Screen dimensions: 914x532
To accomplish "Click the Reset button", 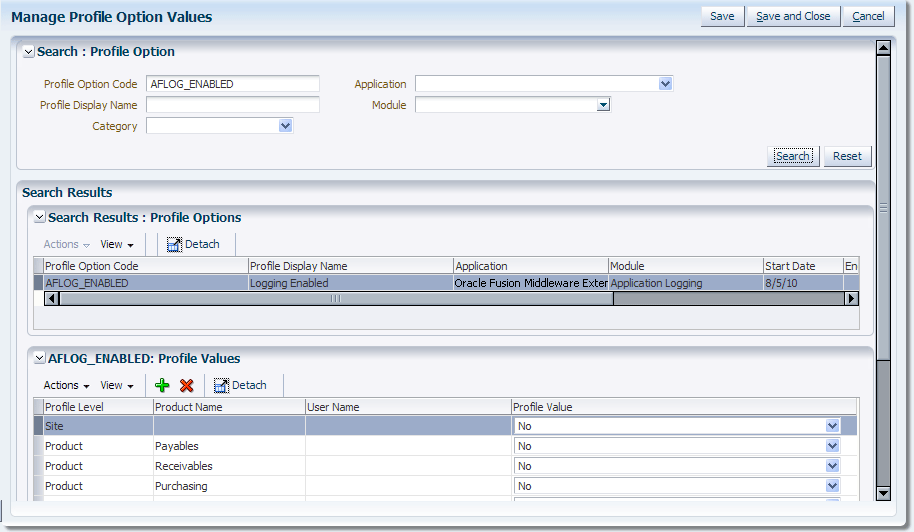I will [x=847, y=156].
